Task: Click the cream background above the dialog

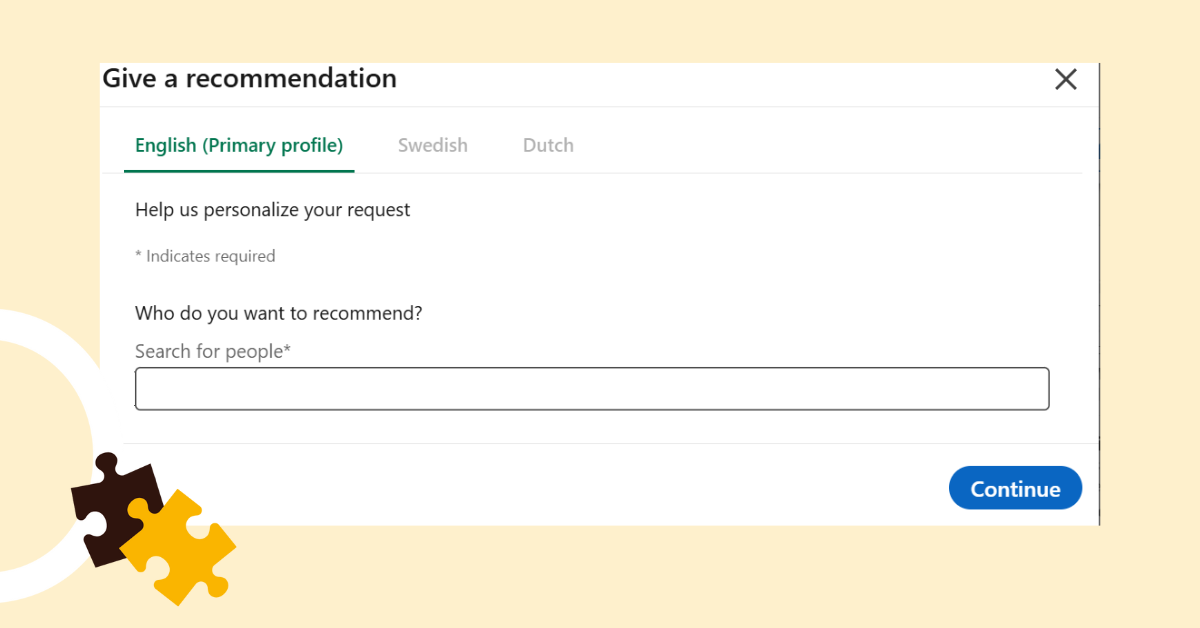Action: (x=600, y=30)
